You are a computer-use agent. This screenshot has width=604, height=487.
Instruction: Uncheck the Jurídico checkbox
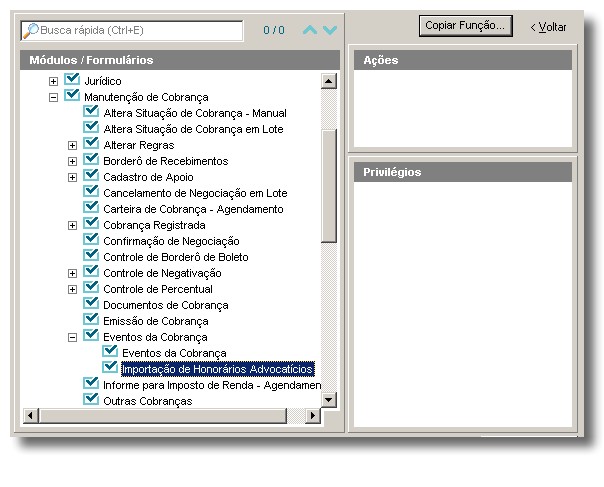coord(72,79)
